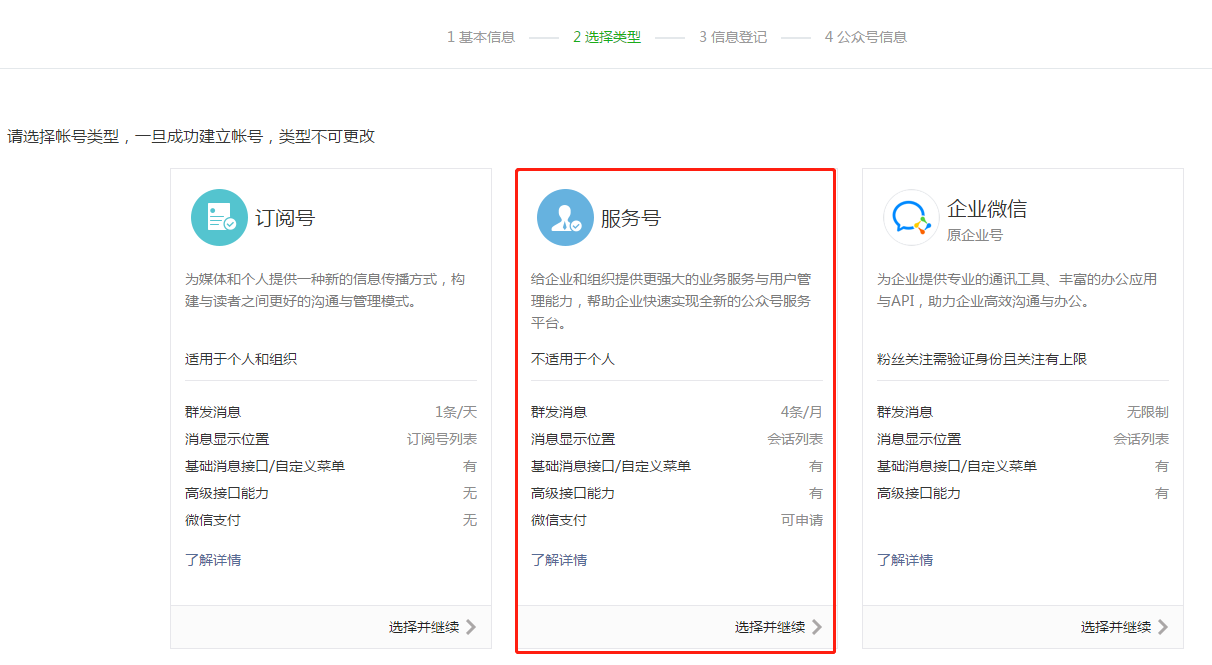Click 消息显示位置 label in 订阅号 card
Viewport: 1212px width, 665px height.
click(227, 439)
